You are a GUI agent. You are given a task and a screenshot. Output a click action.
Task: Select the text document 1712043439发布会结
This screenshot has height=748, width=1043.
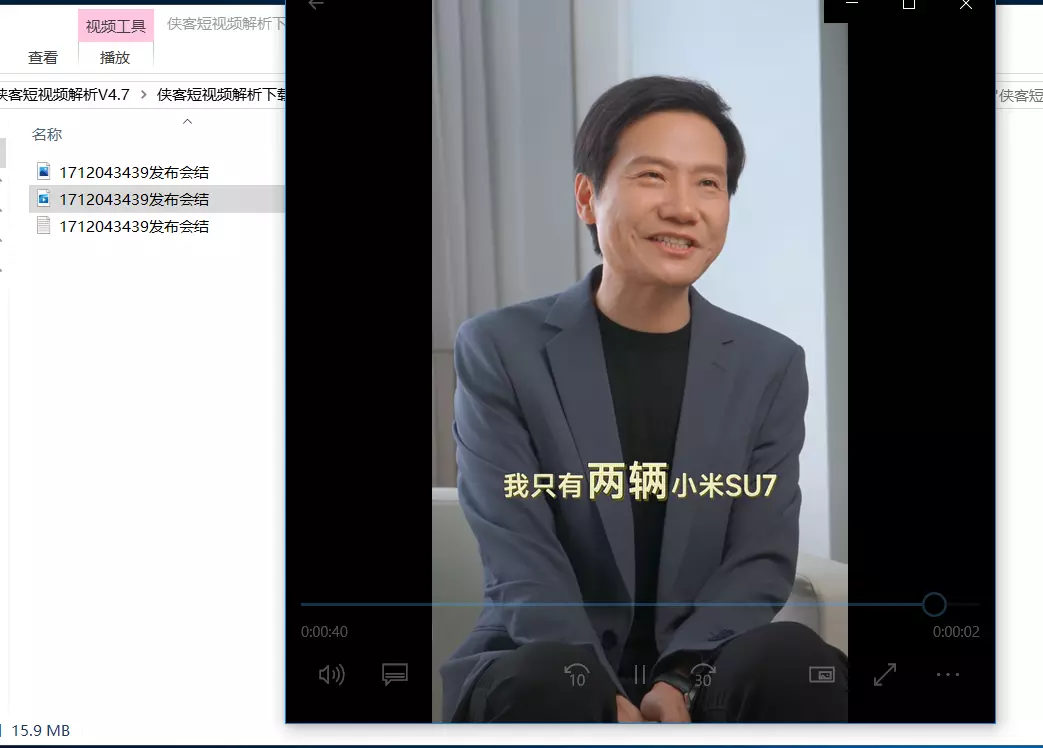point(133,226)
